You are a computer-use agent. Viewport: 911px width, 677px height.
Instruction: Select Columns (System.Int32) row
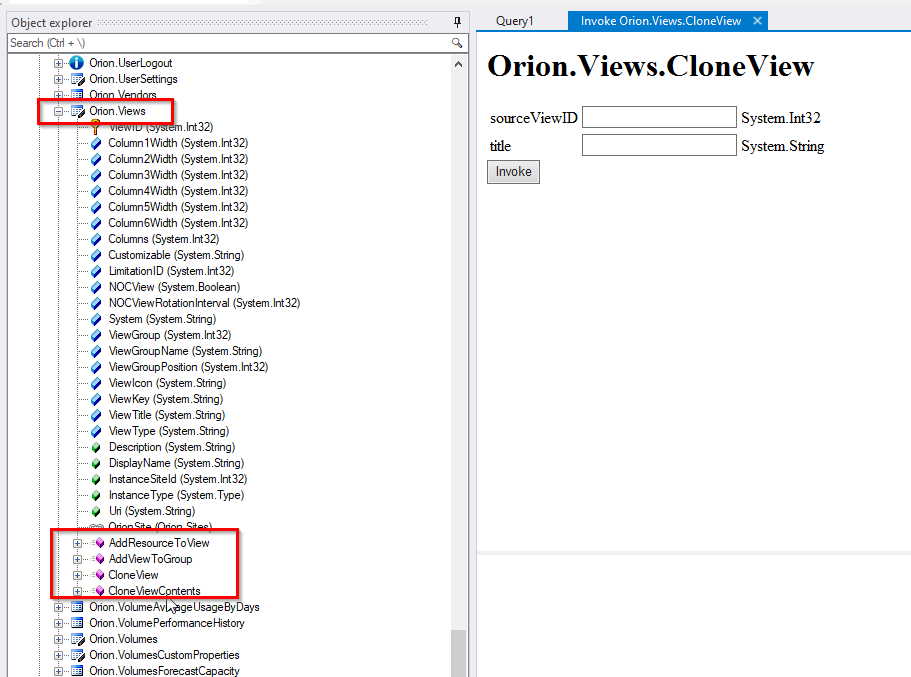point(164,239)
